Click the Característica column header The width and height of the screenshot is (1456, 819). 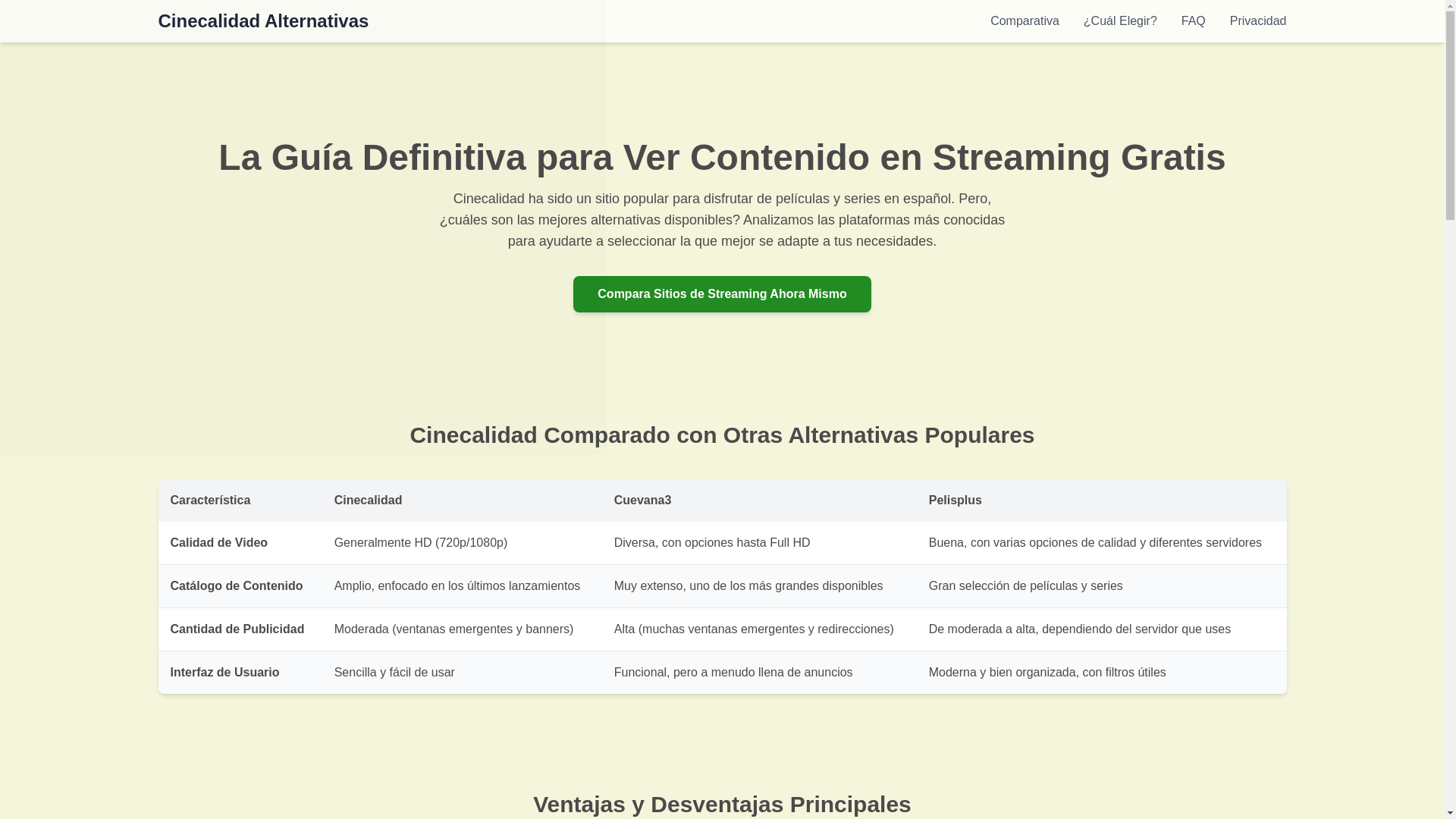[240, 500]
